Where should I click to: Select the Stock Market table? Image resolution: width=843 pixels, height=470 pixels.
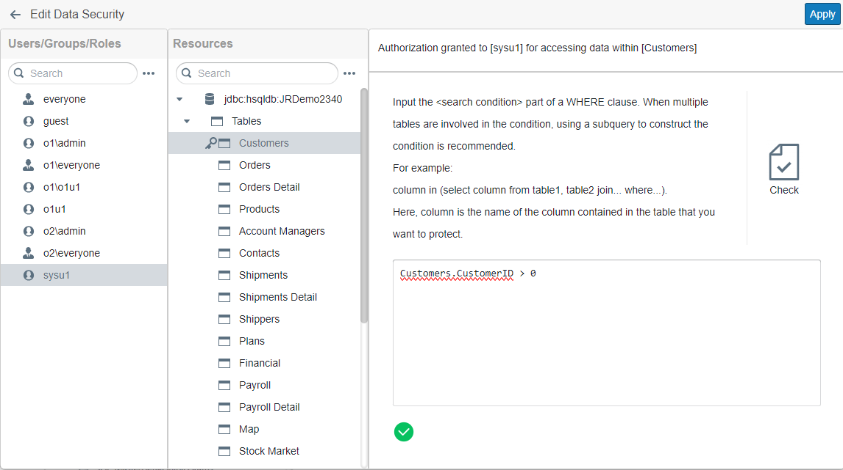point(269,451)
